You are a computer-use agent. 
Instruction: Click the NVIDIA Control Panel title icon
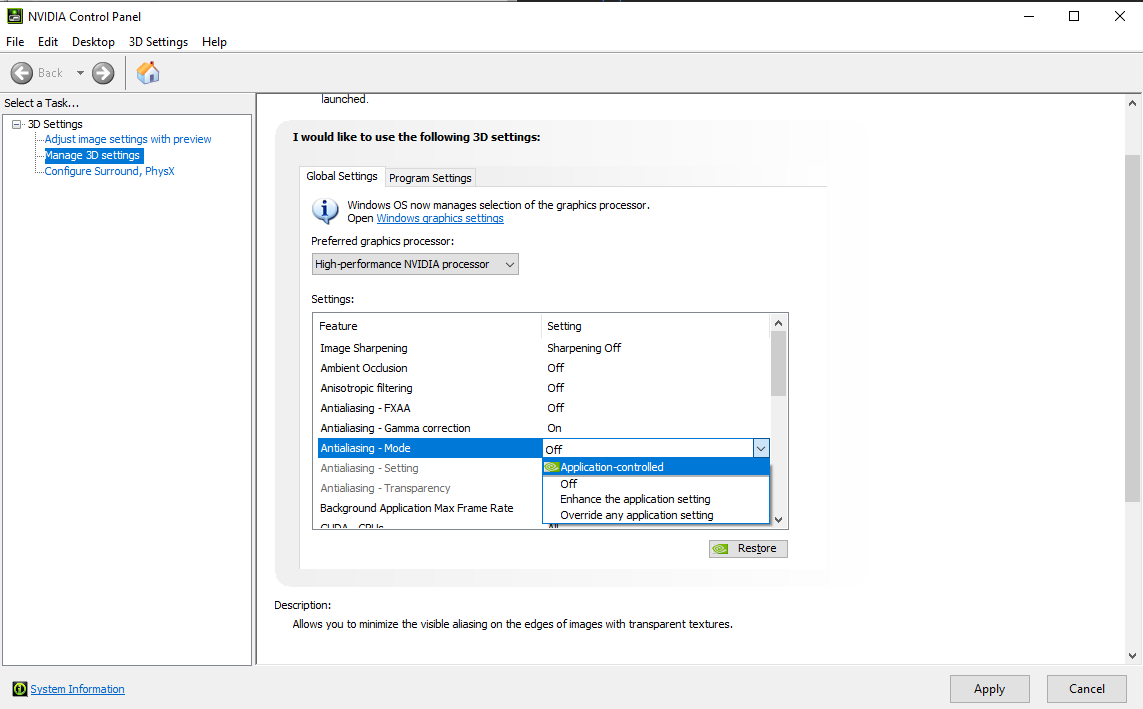click(15, 16)
